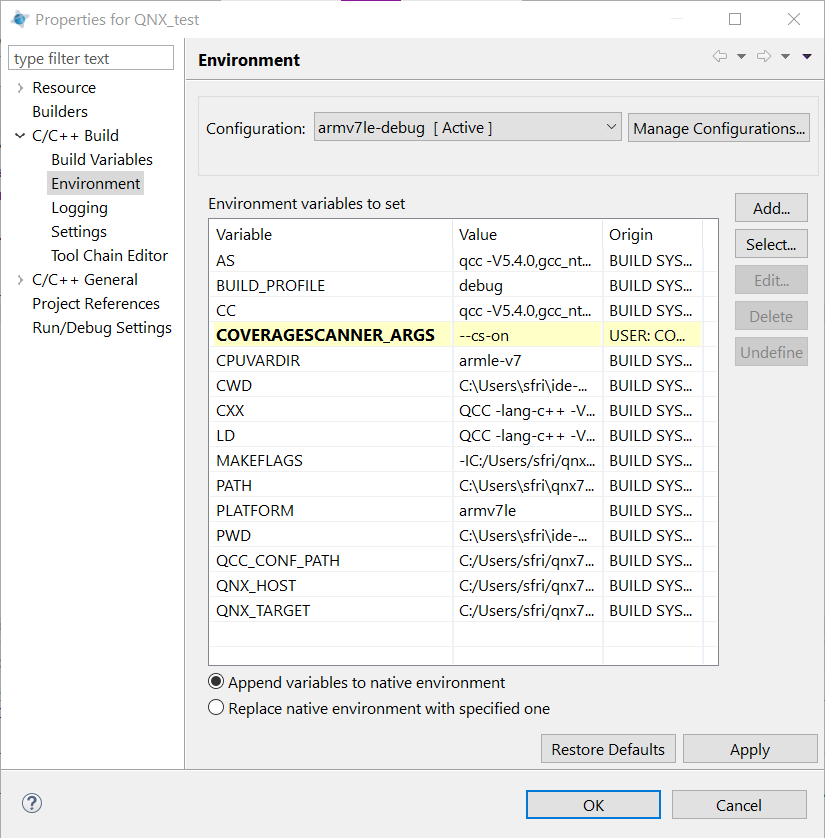This screenshot has height=838, width=825.
Task: Click Manage Configurations
Action: 718,127
